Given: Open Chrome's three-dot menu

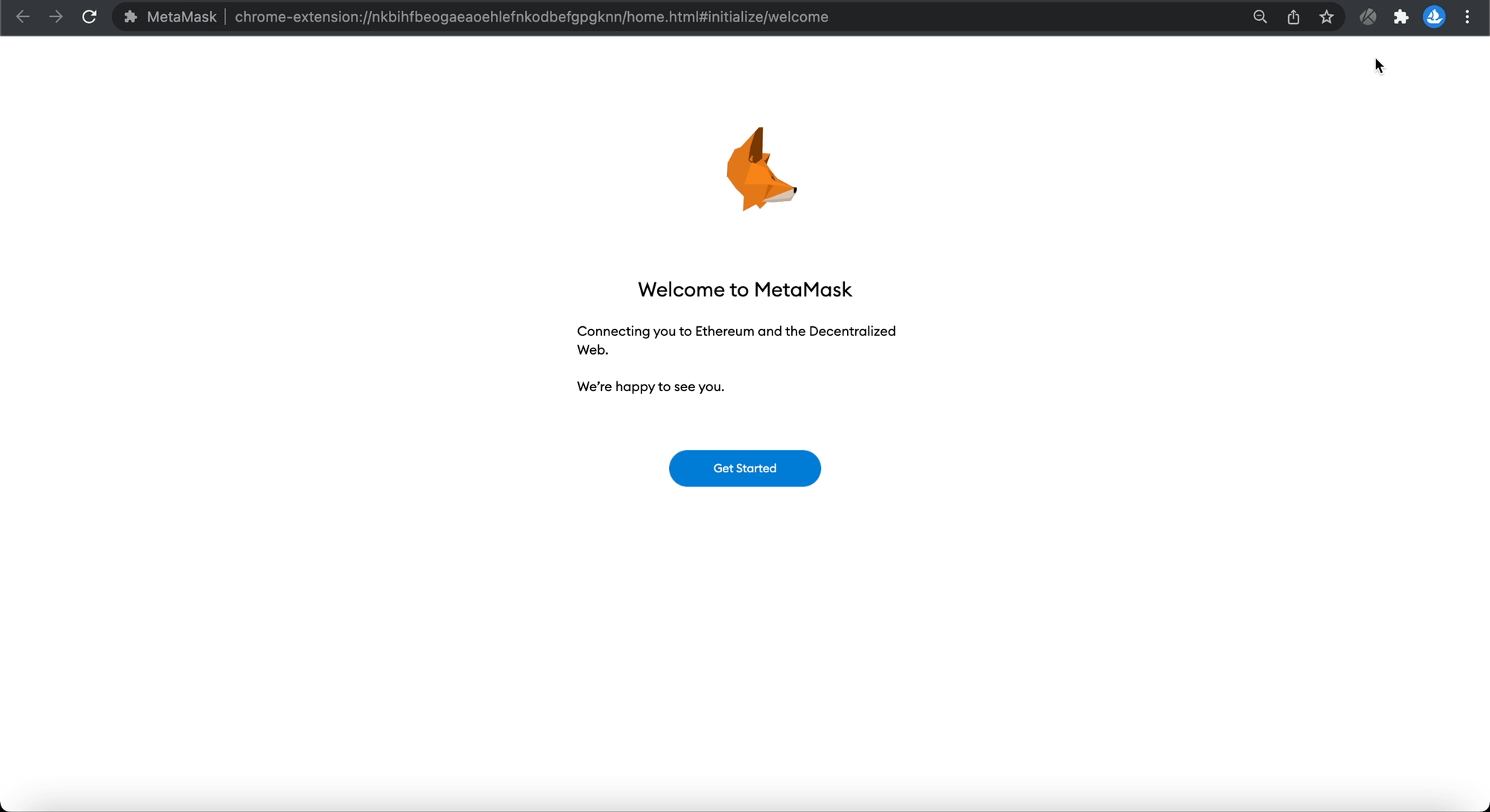Looking at the screenshot, I should [x=1468, y=16].
